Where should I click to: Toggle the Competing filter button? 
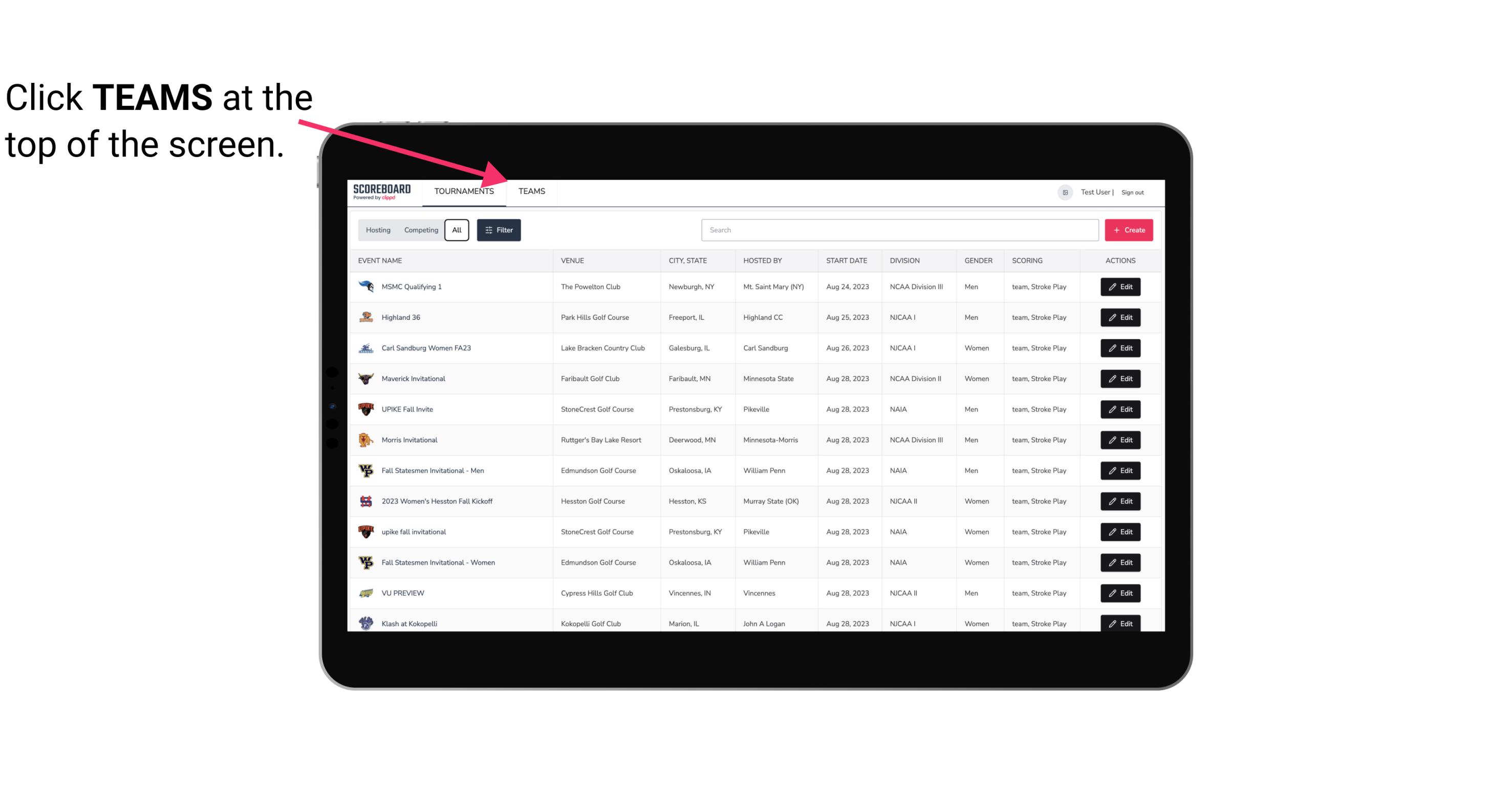(420, 230)
